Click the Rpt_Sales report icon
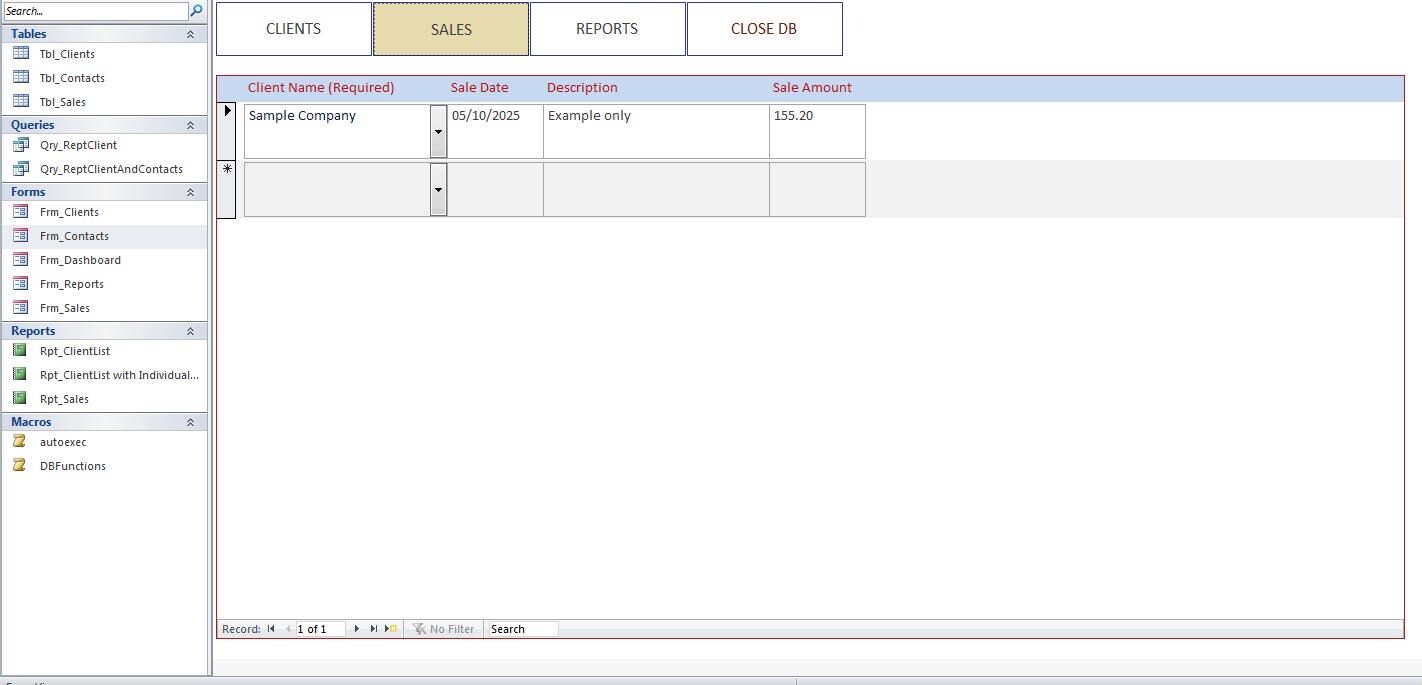Screen dimensions: 1422x685 point(20,399)
